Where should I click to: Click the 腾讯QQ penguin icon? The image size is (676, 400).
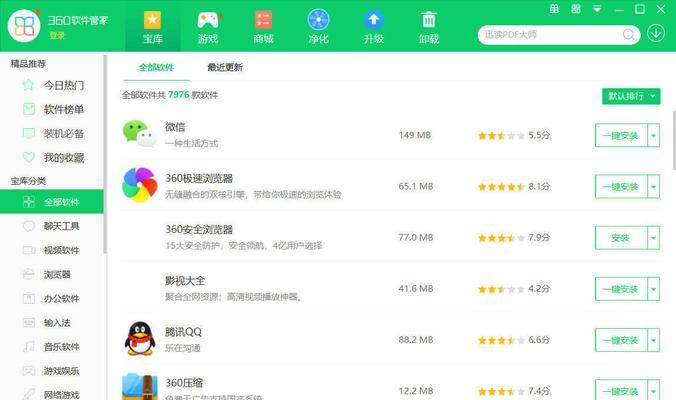click(x=140, y=338)
